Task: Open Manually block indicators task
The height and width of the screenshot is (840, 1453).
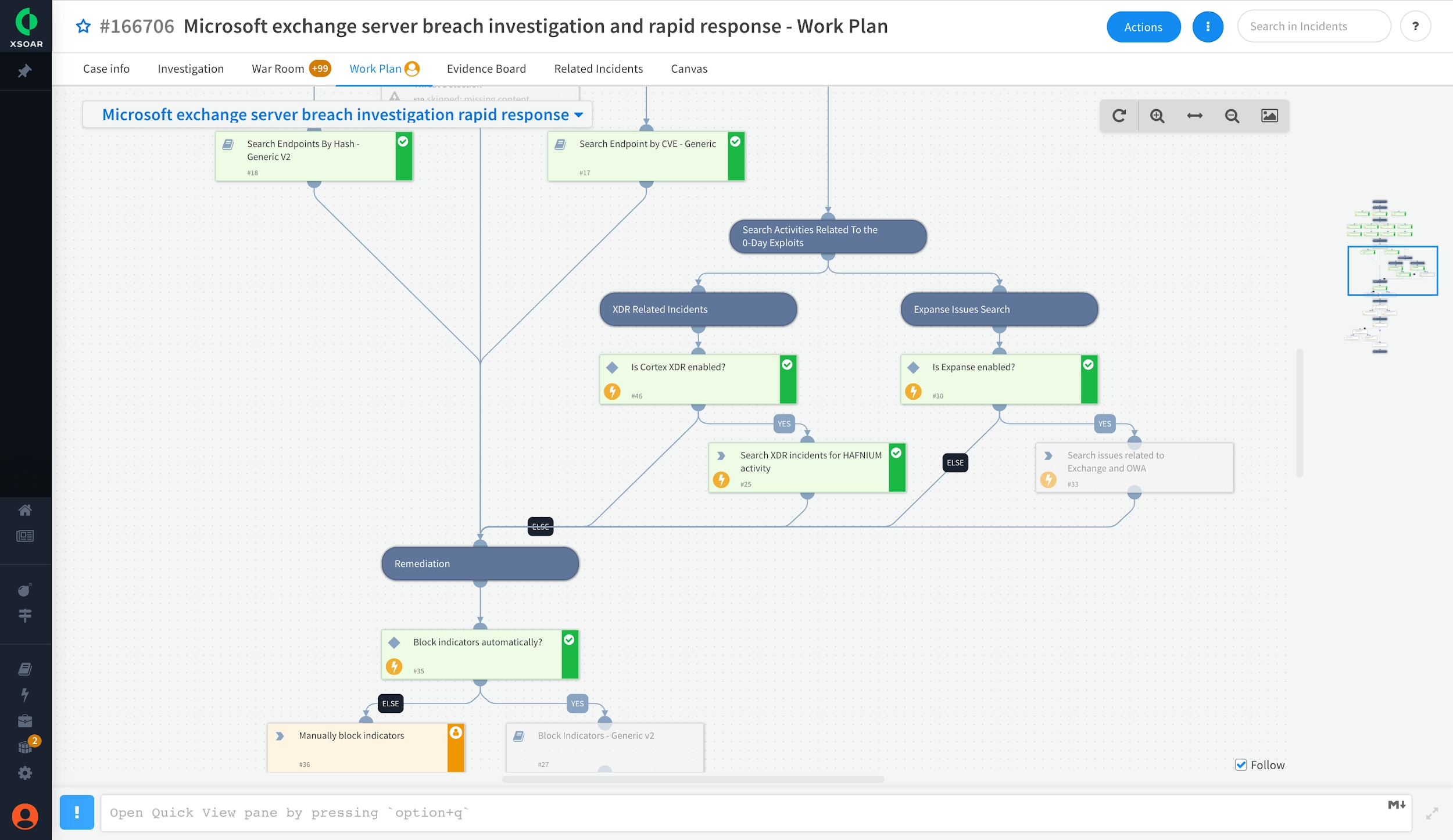Action: [x=366, y=748]
